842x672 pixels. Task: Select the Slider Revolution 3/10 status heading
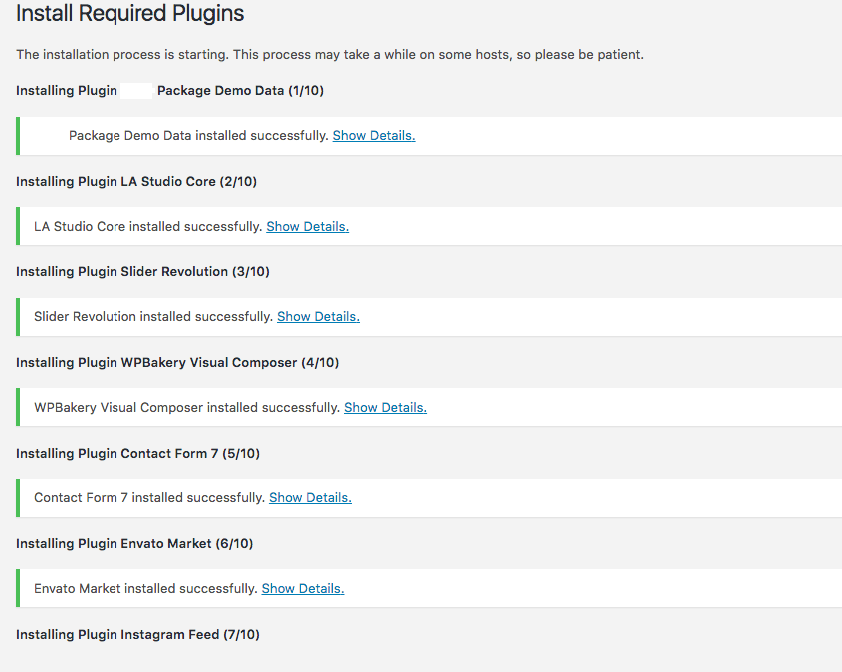point(142,271)
